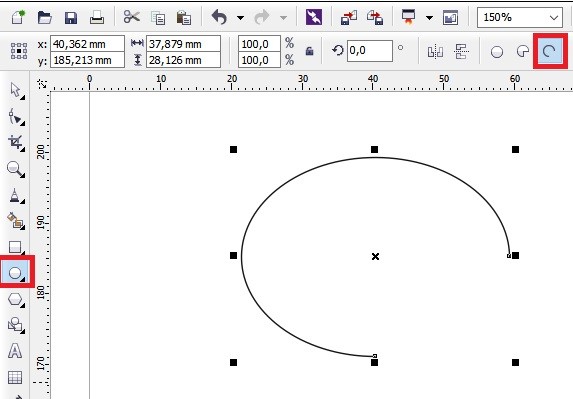The width and height of the screenshot is (573, 399).
Task: Edit the rotation angle field 0,0
Action: point(370,51)
